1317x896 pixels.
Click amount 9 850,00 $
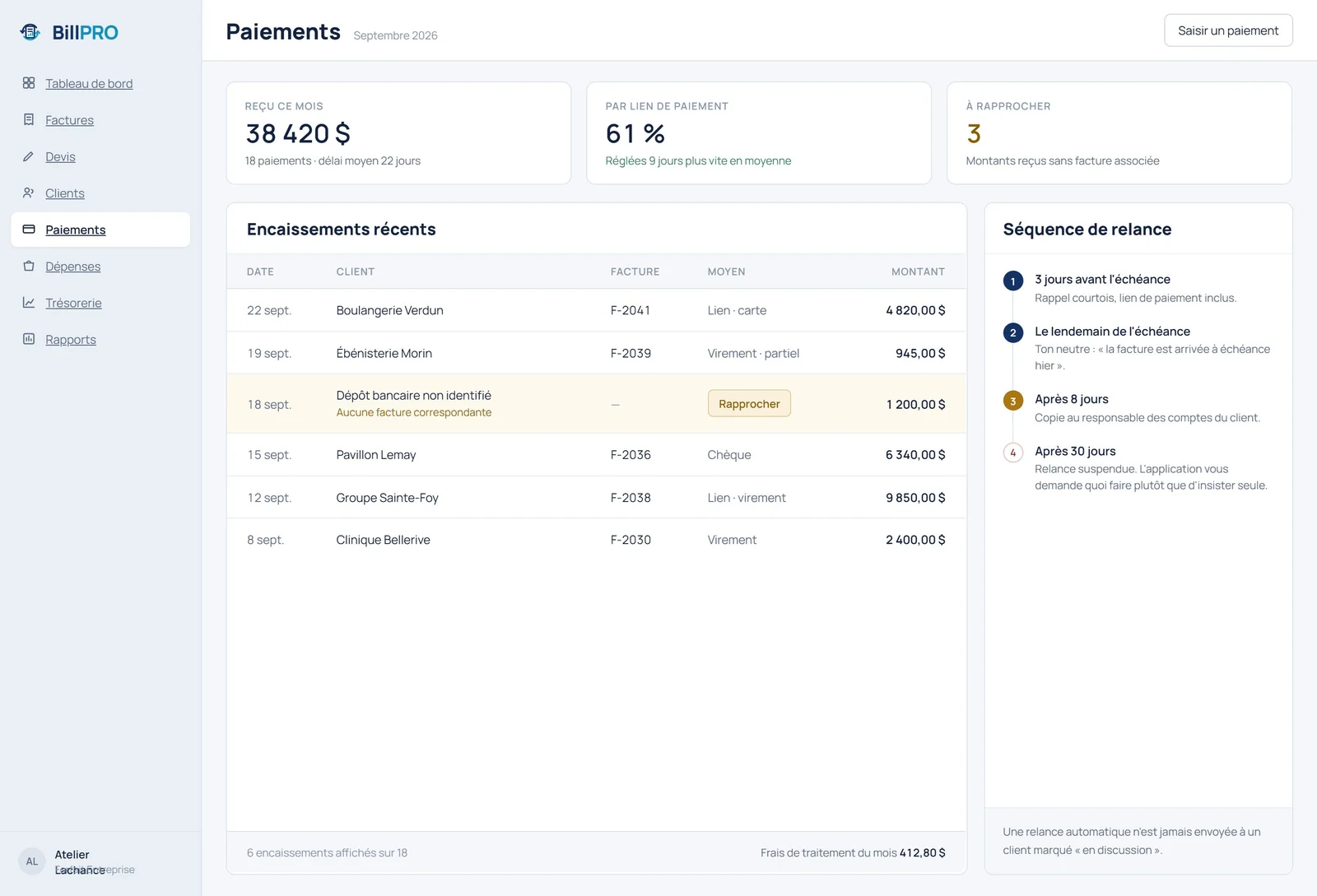[x=915, y=498]
